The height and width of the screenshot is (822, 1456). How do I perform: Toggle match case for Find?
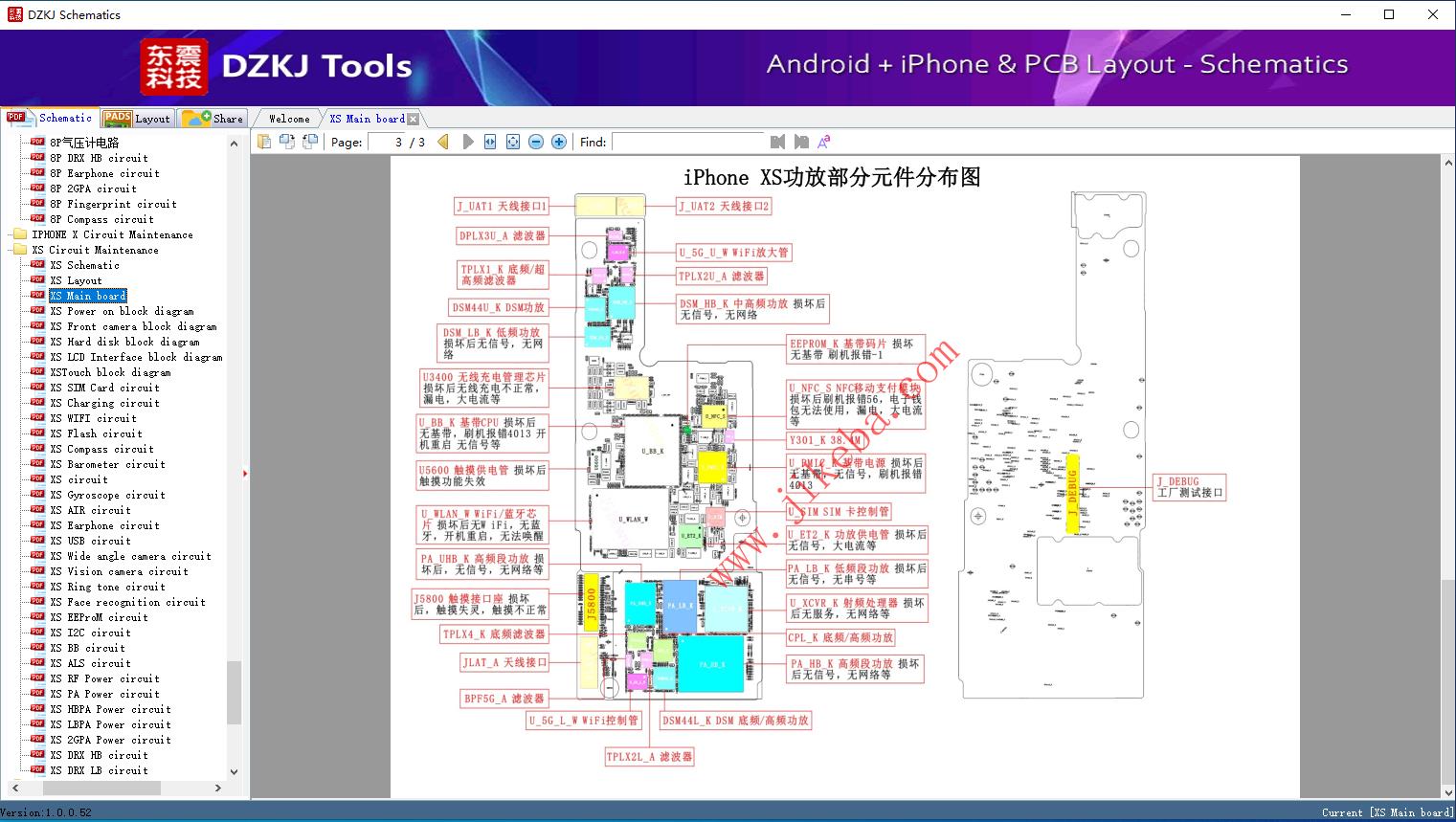coord(823,142)
